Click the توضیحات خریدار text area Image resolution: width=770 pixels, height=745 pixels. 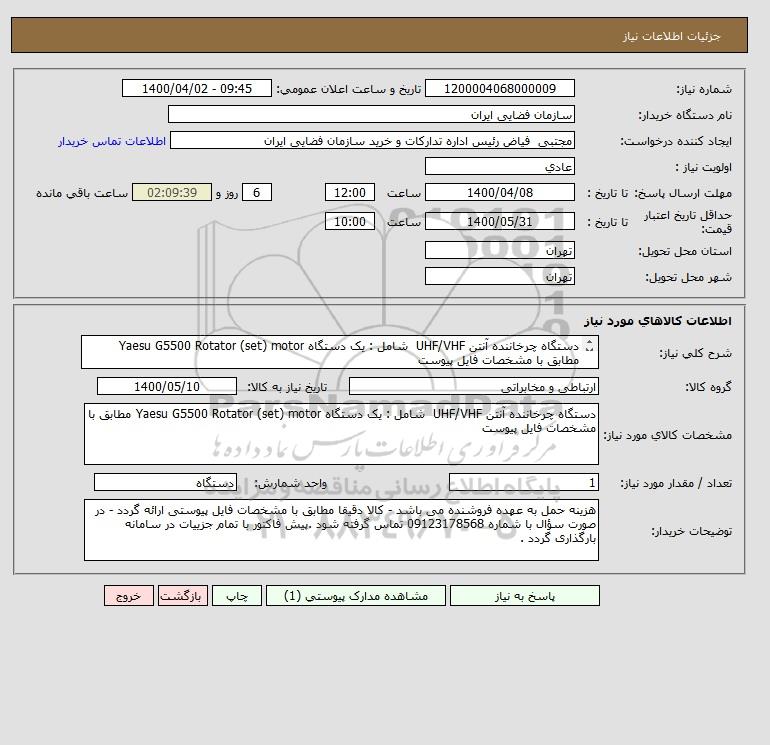tap(341, 530)
